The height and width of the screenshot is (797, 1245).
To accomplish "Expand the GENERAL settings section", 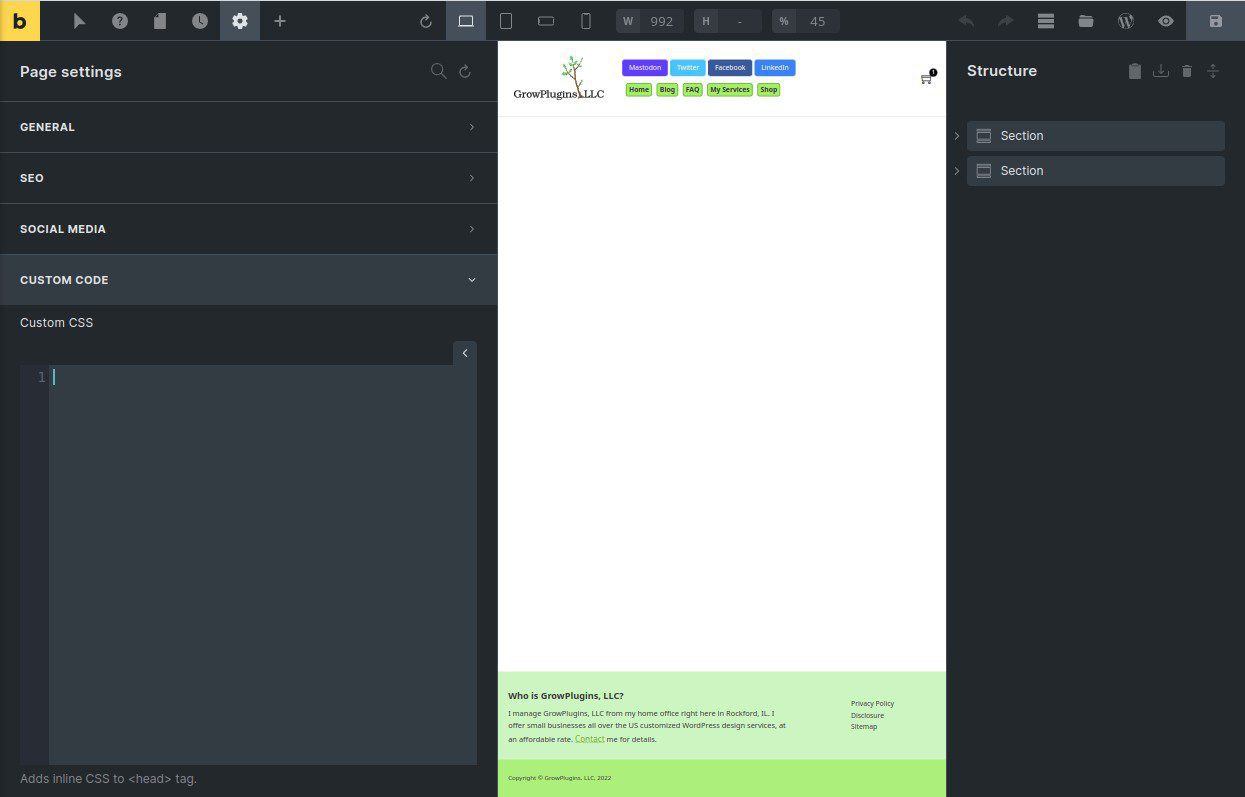I will pyautogui.click(x=248, y=127).
